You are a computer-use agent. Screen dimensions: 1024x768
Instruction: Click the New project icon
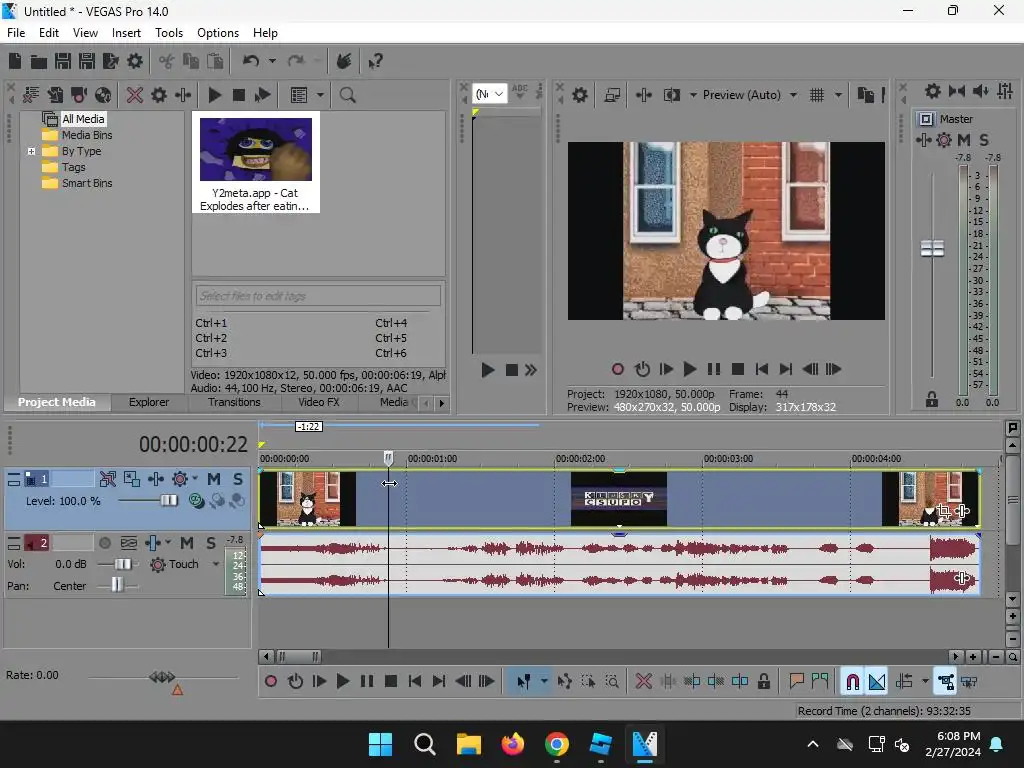15,61
